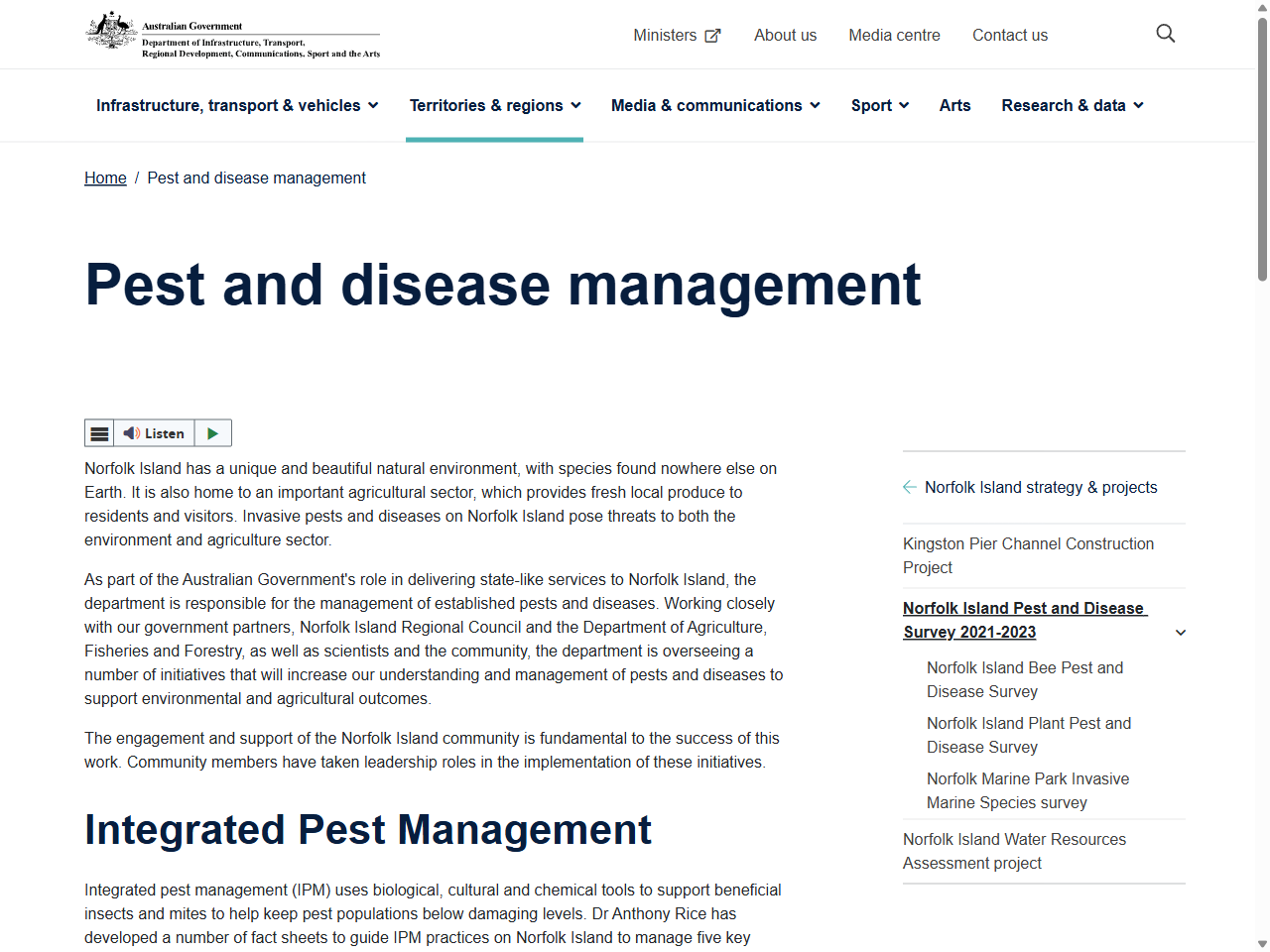1270x952 pixels.
Task: Open the site search magnifier icon
Action: [x=1166, y=34]
